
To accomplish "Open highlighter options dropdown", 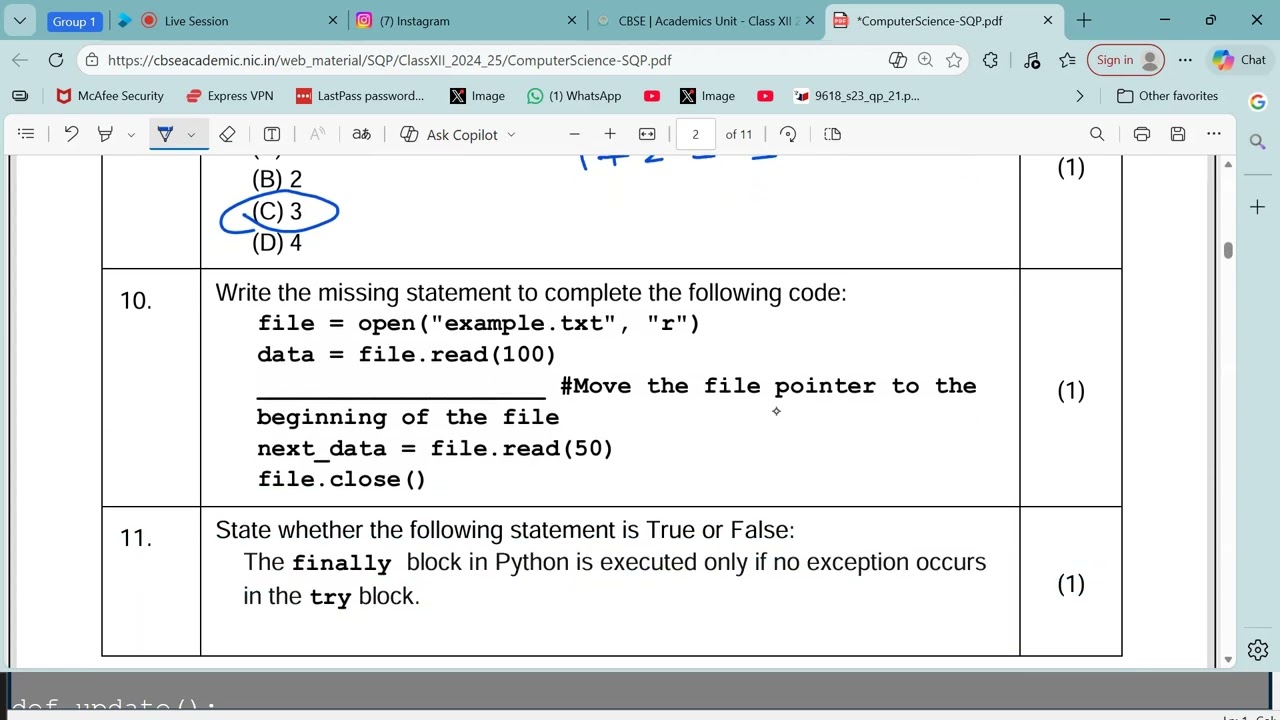I will tap(131, 134).
